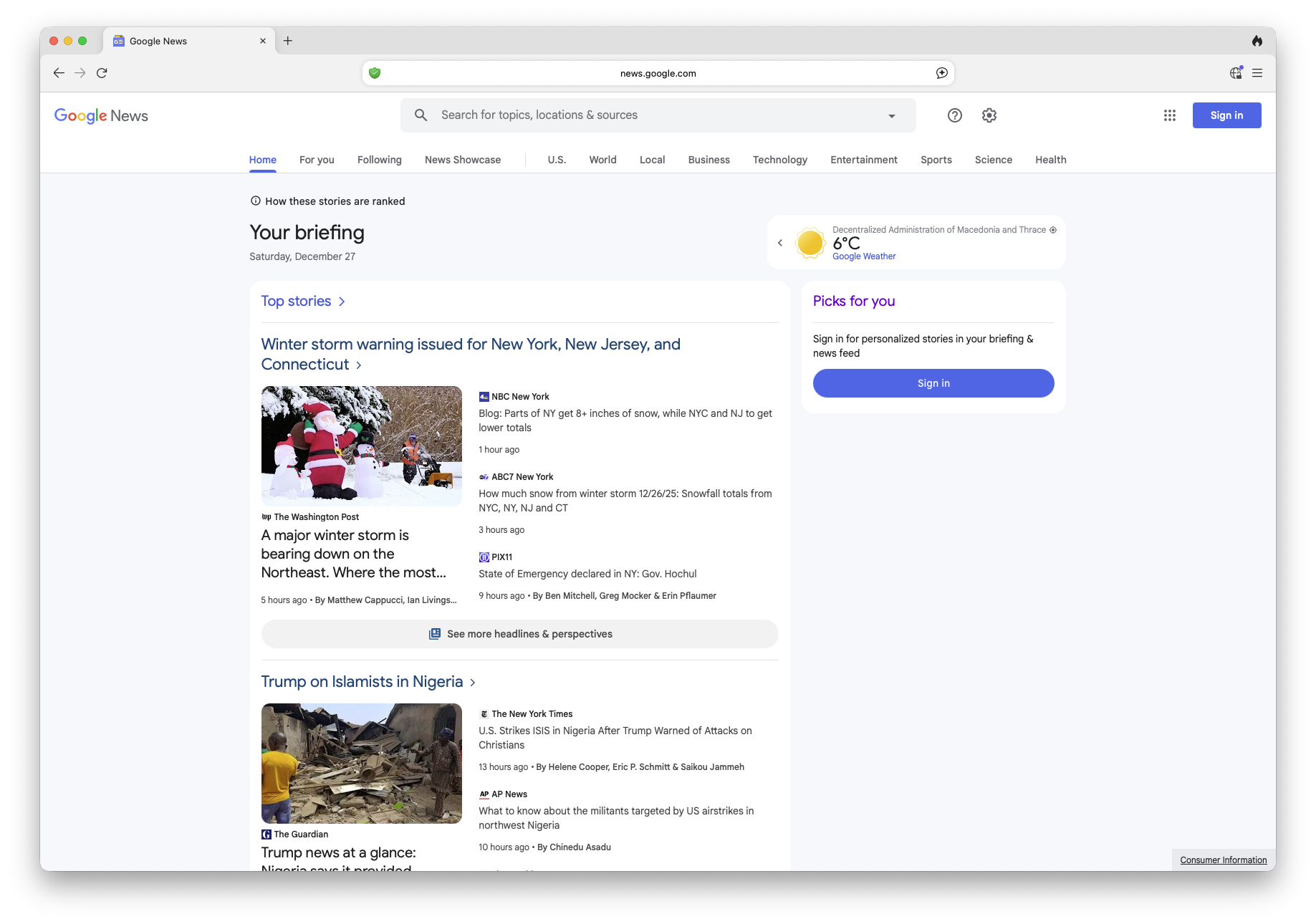
Task: Click the search topics input field
Action: 645,115
